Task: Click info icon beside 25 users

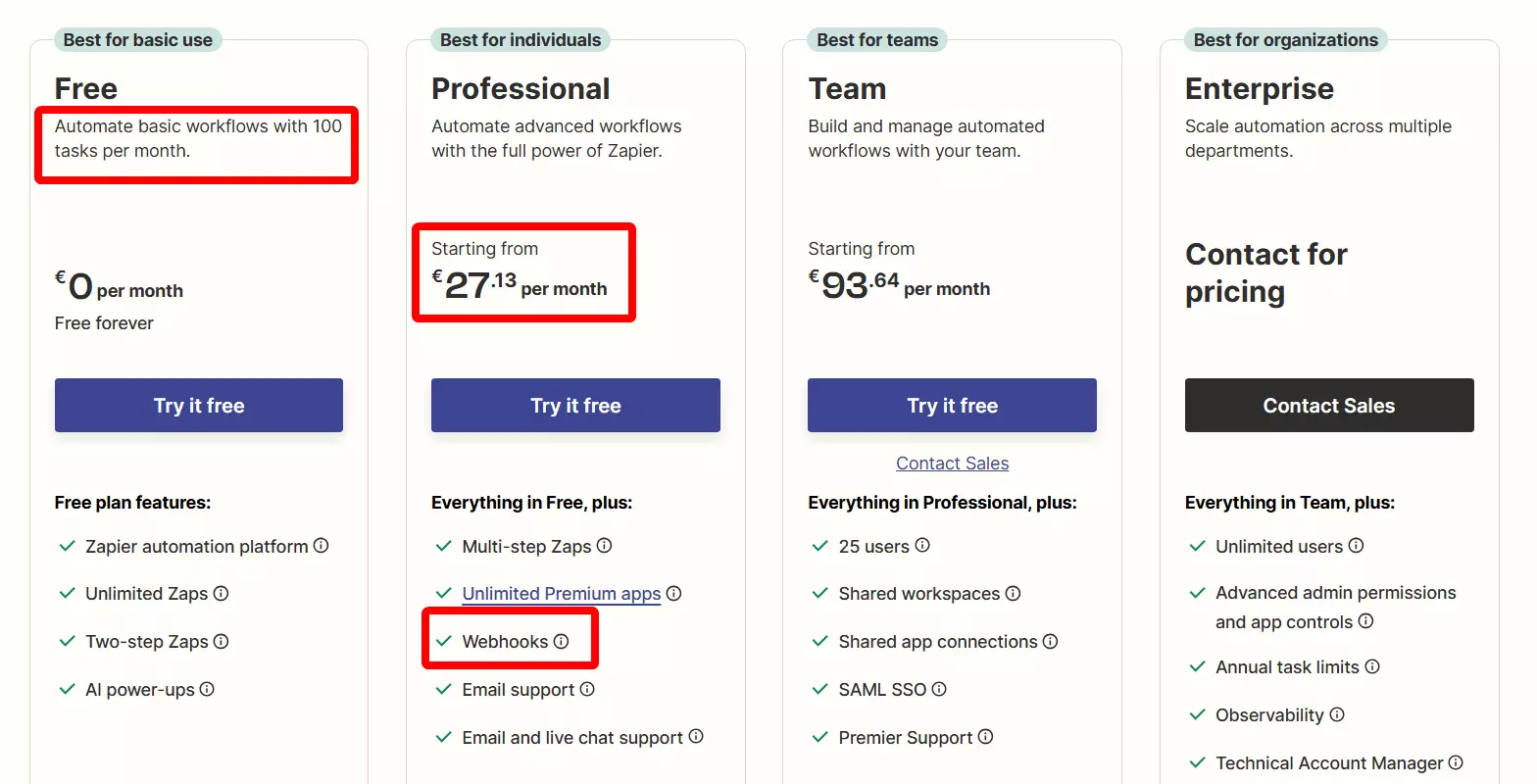Action: pyautogui.click(x=921, y=546)
